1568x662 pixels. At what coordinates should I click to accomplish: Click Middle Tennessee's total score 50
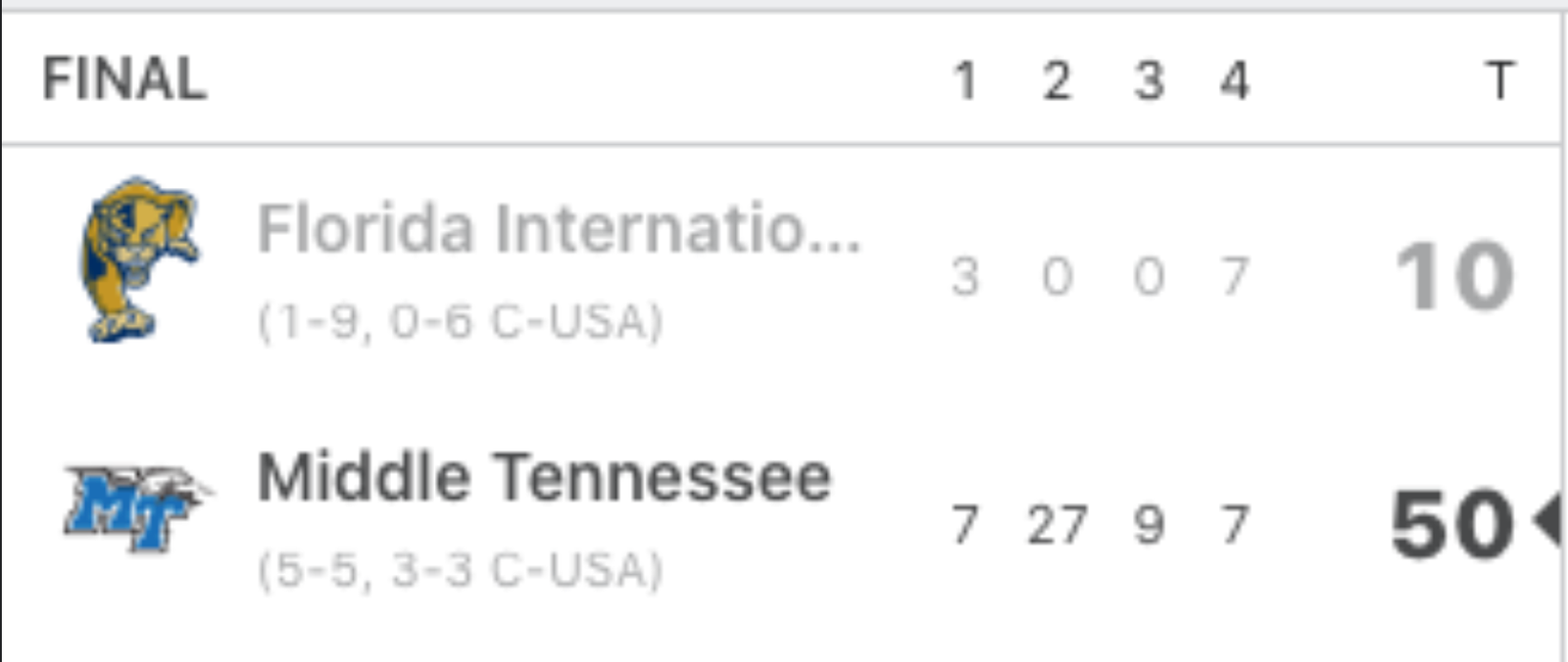click(1453, 526)
